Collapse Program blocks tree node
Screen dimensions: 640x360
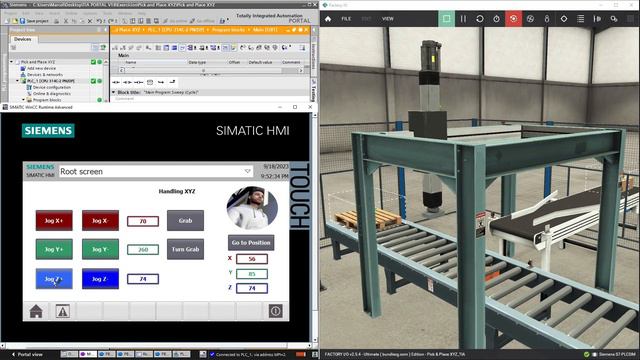click(x=23, y=100)
